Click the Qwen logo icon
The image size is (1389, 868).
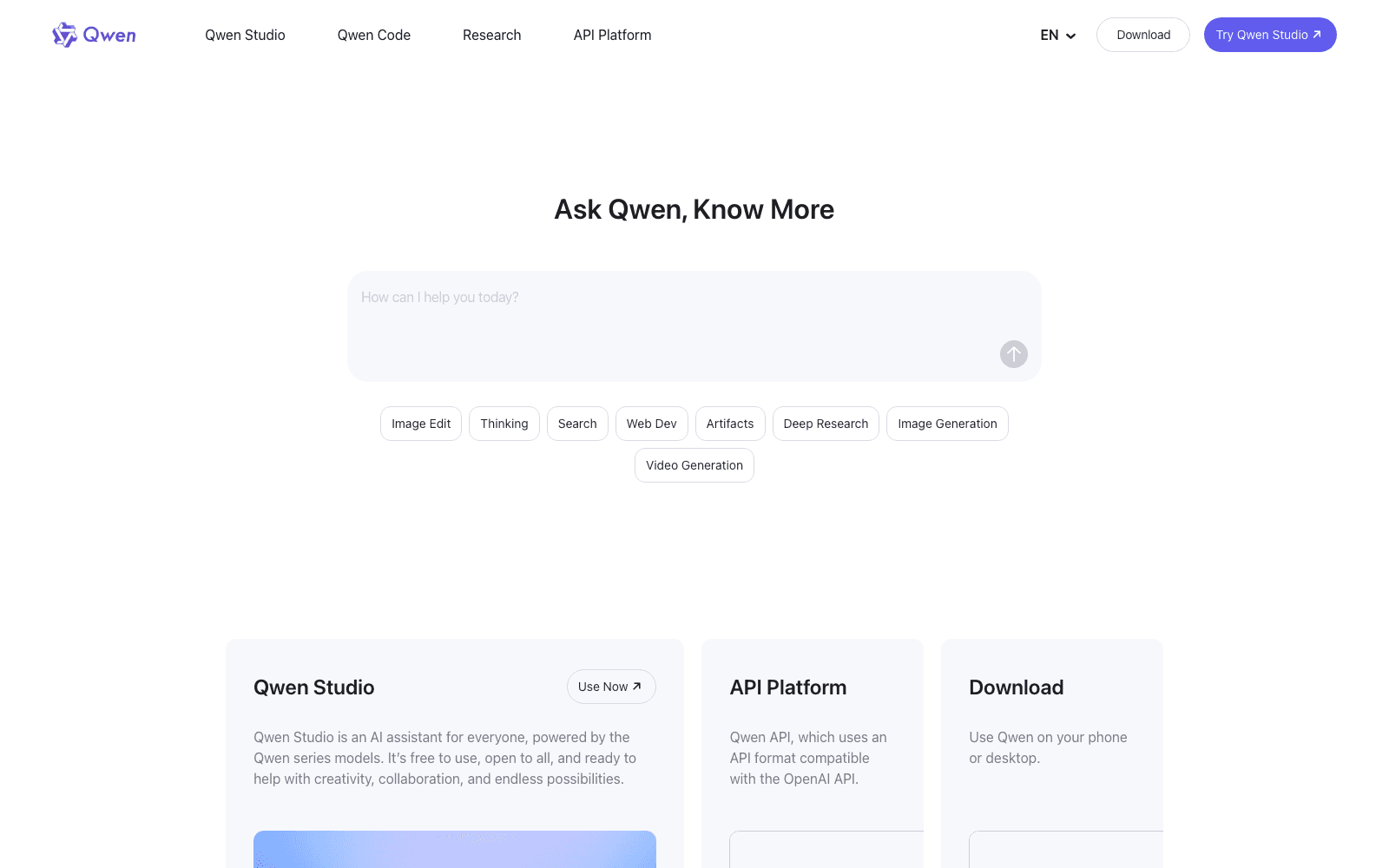tap(94, 35)
